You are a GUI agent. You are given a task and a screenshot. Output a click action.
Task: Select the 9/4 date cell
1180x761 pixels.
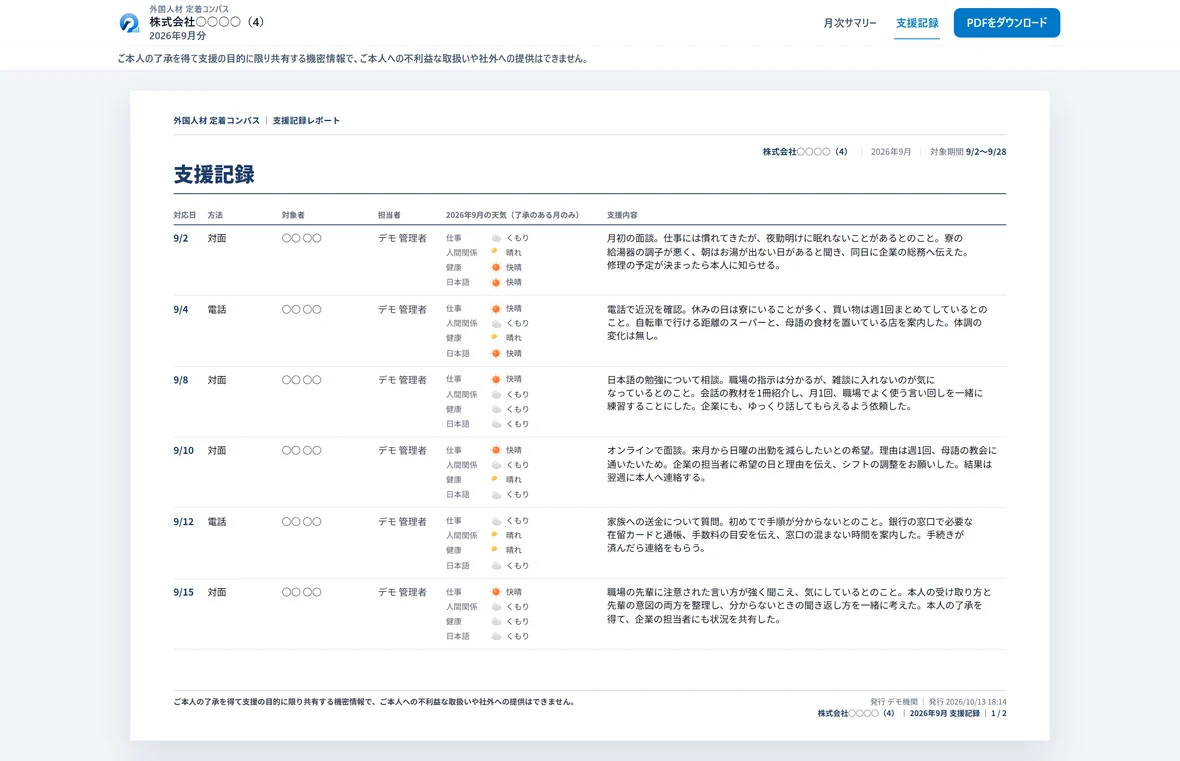pyautogui.click(x=181, y=309)
